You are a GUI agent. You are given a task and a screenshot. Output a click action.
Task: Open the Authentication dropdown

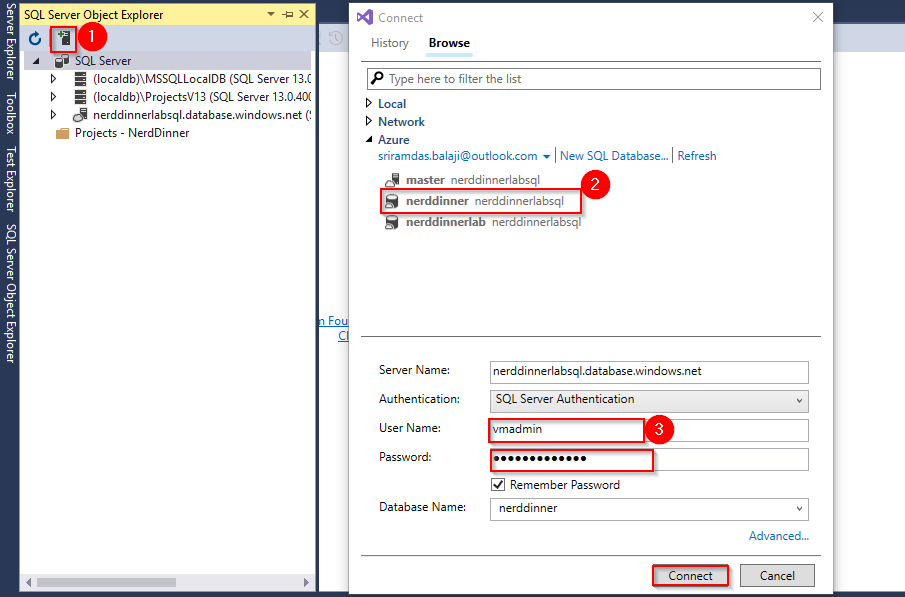coord(649,401)
